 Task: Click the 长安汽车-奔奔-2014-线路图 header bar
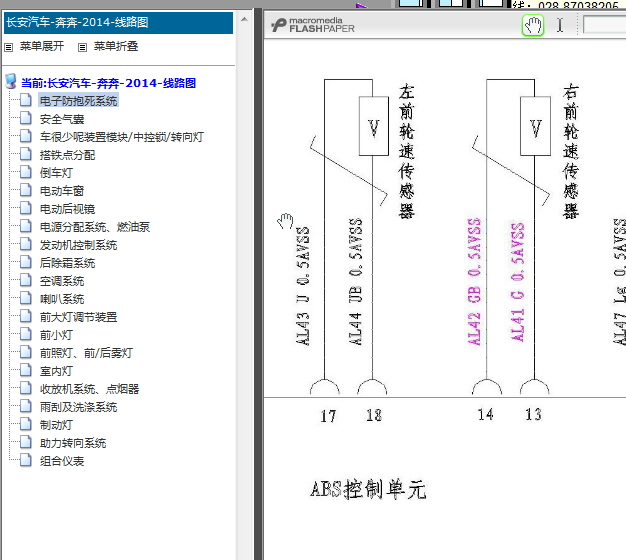tap(118, 23)
